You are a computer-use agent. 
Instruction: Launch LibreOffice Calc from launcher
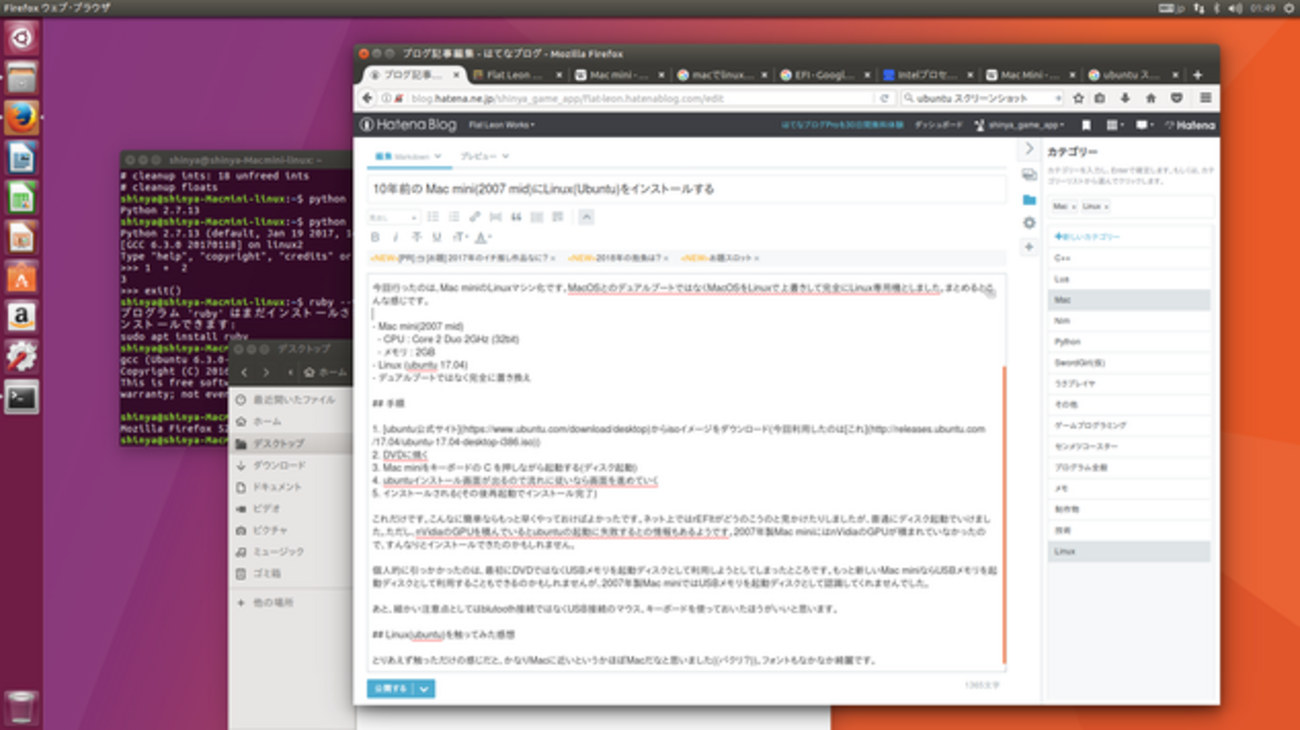[x=21, y=198]
